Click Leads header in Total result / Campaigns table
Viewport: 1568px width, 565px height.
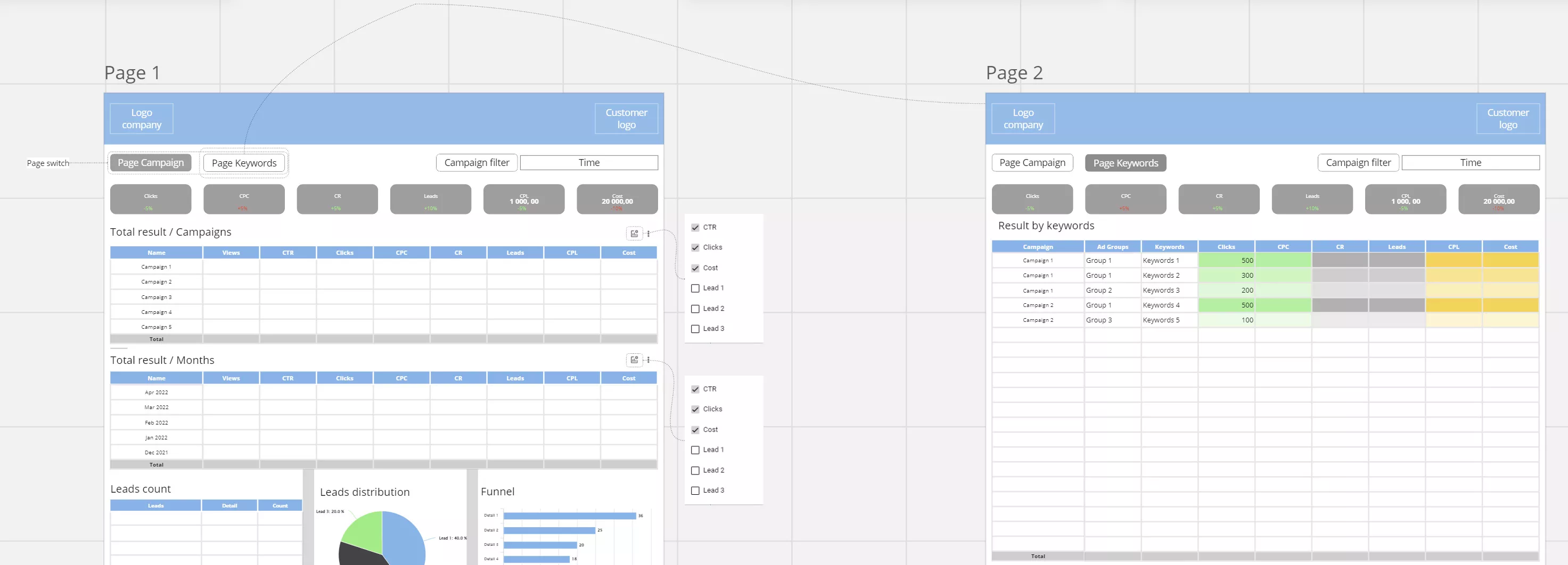(x=515, y=252)
